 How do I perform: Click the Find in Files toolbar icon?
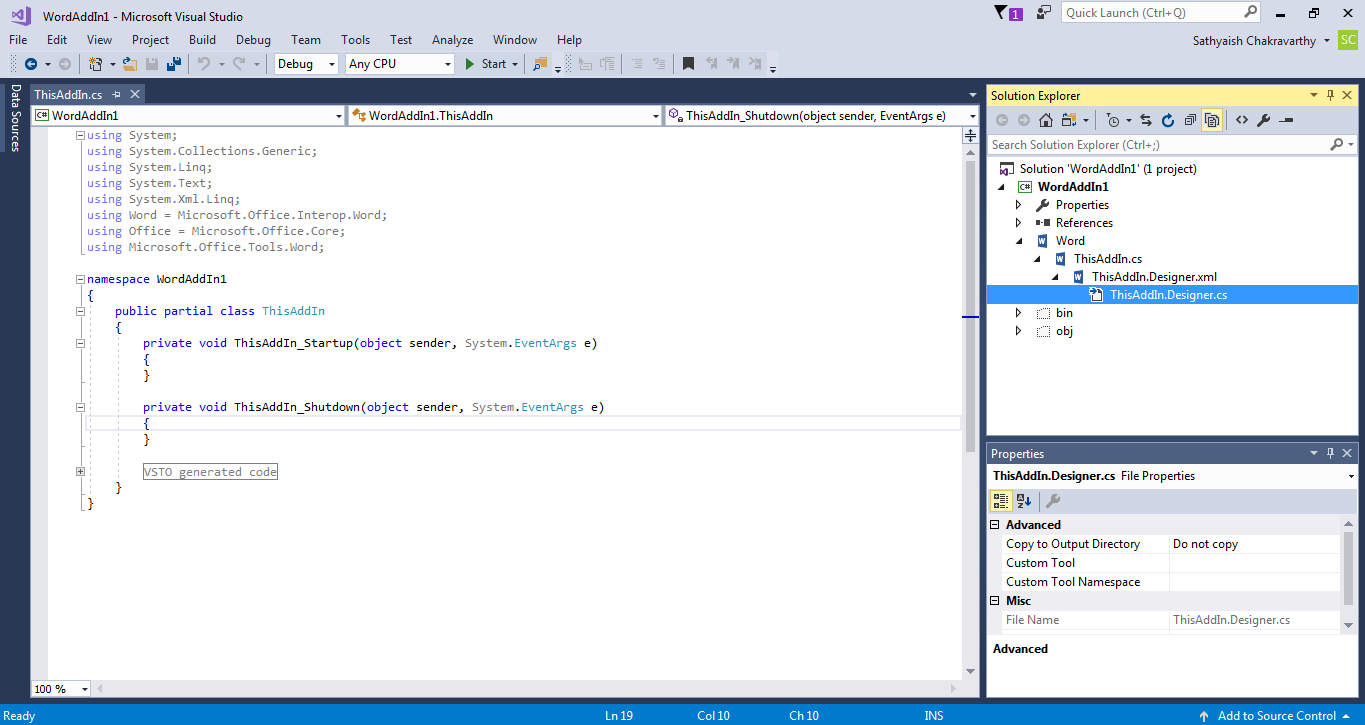tap(540, 64)
